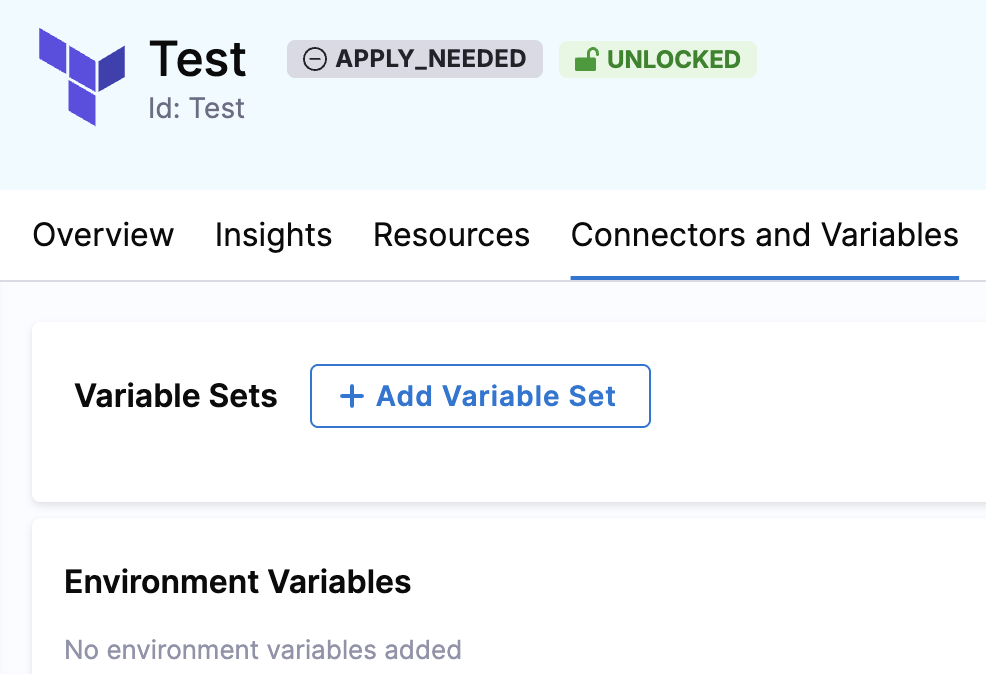Click the workspace title Test
Image resolution: width=986 pixels, height=674 pixels.
click(x=197, y=59)
